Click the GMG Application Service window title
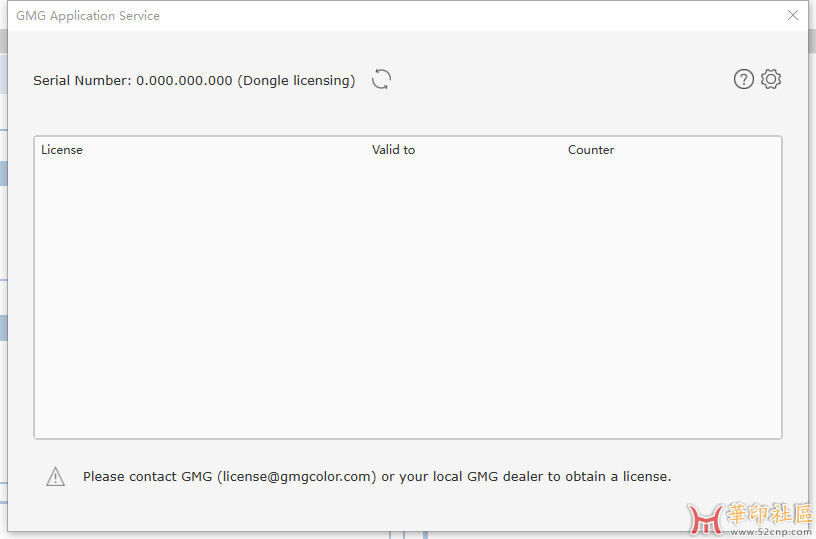 [x=88, y=16]
